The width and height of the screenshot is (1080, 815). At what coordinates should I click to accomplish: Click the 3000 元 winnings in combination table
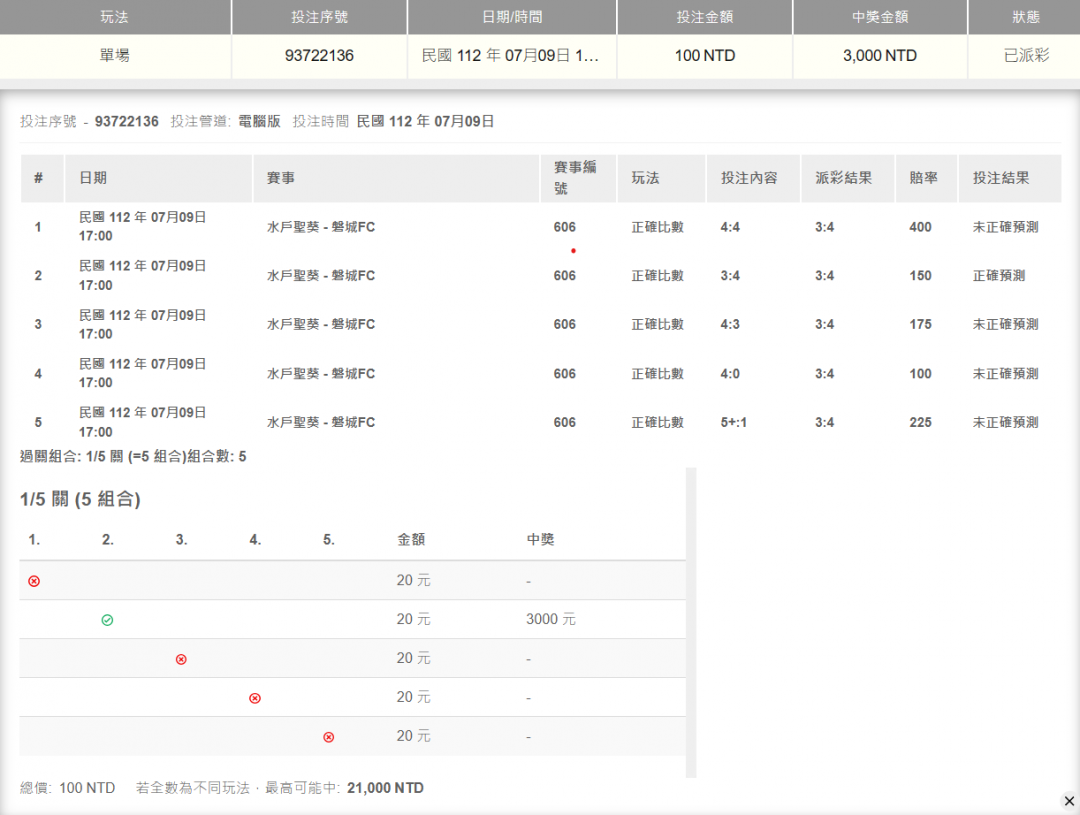tap(551, 620)
